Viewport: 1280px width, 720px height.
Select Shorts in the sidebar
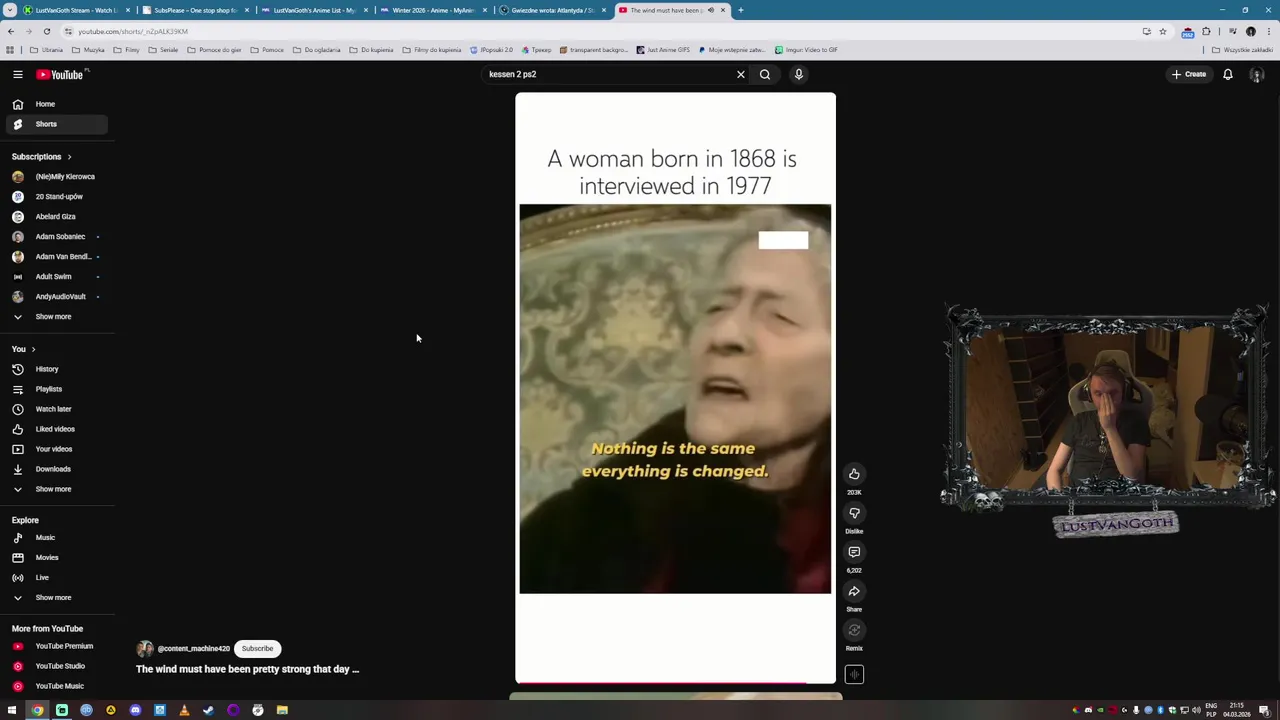pos(55,124)
